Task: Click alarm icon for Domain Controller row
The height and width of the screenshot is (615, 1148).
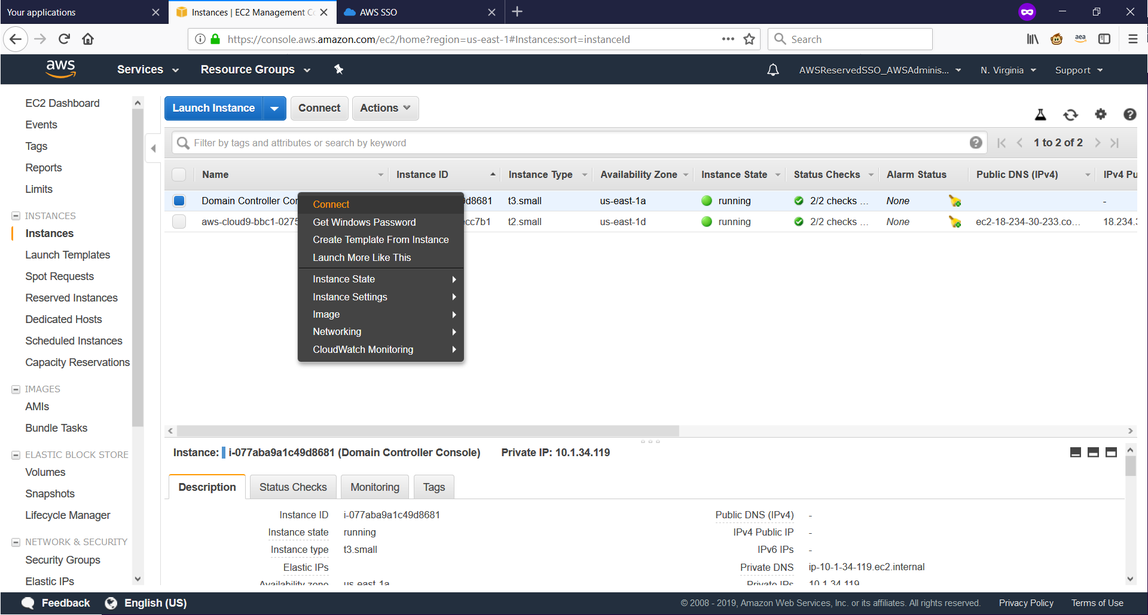Action: point(955,201)
